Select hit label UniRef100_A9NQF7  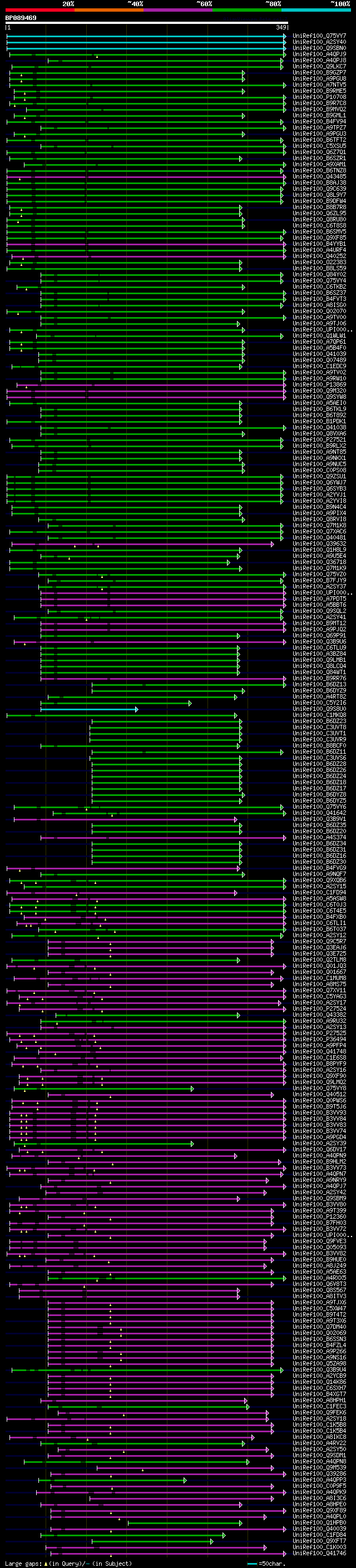tap(319, 874)
